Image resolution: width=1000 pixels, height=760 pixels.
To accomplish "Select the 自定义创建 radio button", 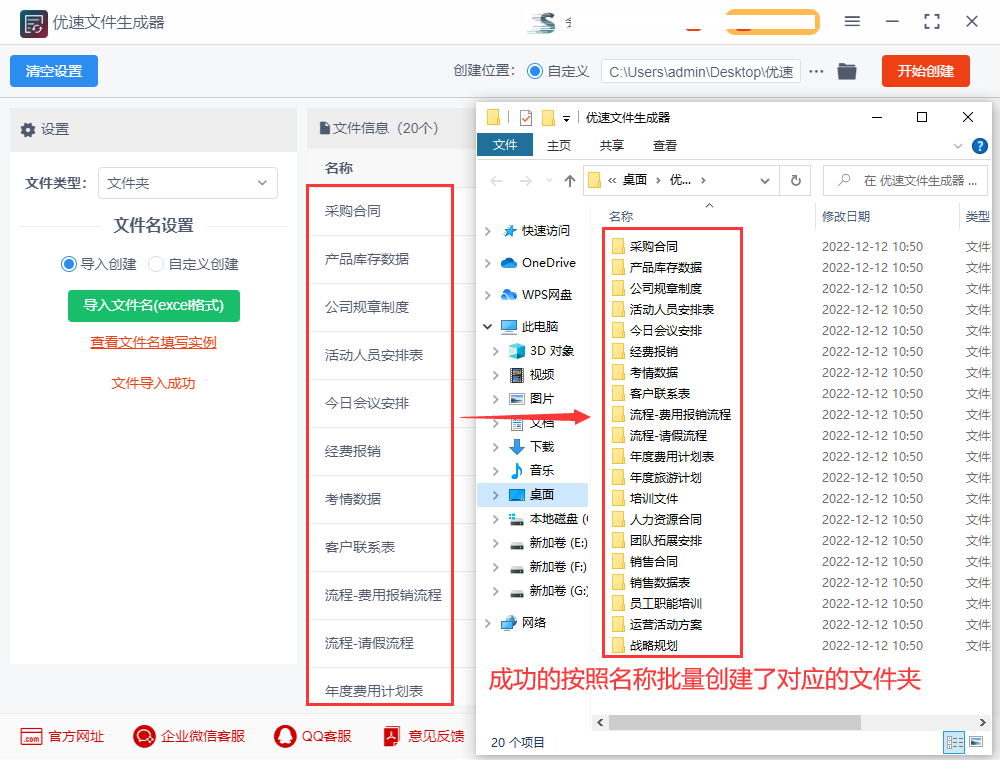I will tap(156, 264).
